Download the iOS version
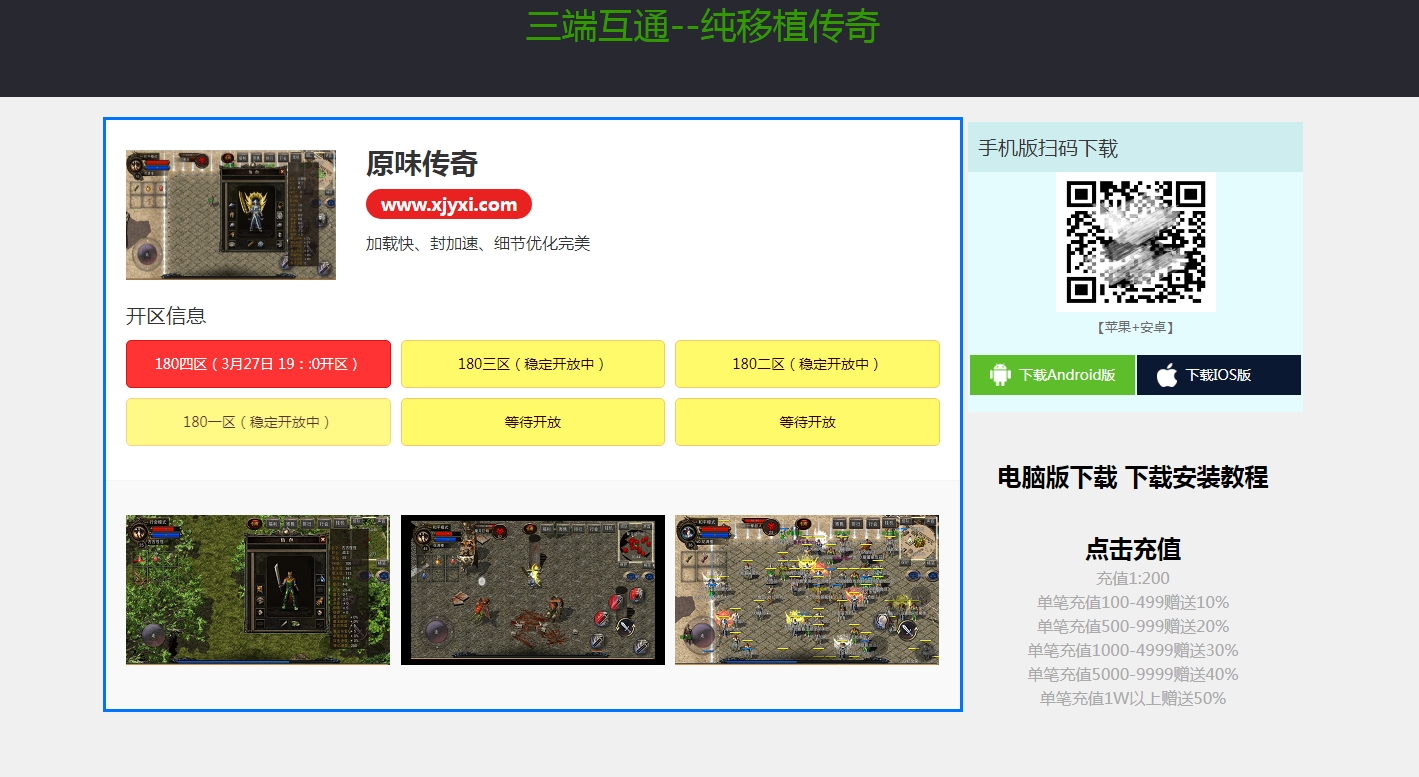 coord(1218,375)
